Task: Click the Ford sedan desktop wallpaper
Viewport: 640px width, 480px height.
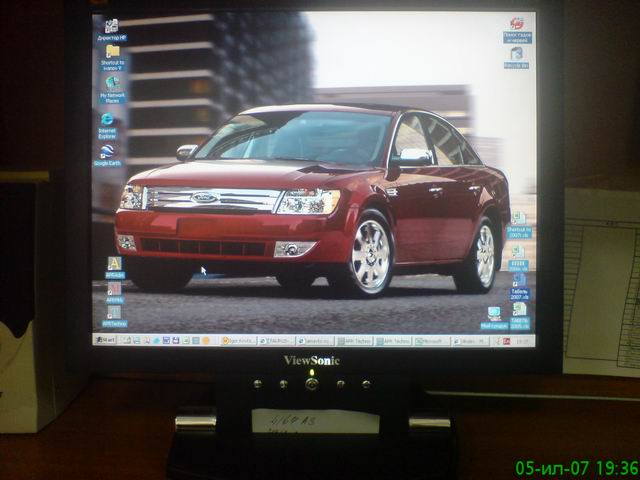Action: coord(320,200)
